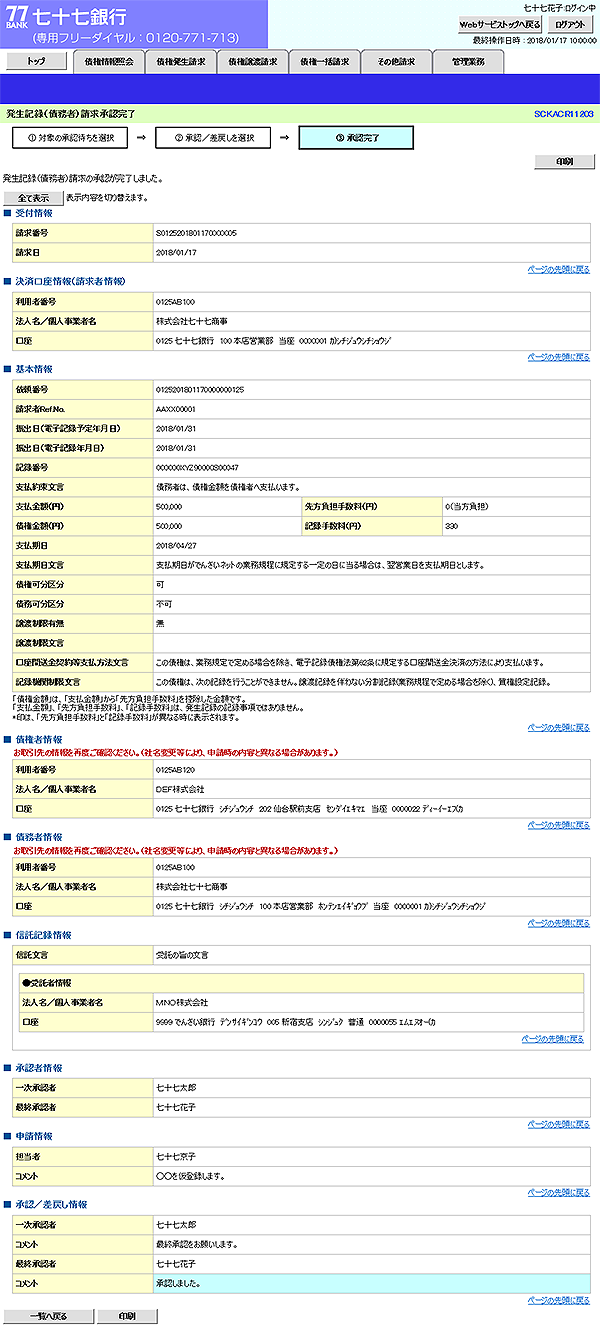The width and height of the screenshot is (600, 1332).
Task: Click ページの先頭に戻る under 承認者情報 section
Action: tap(558, 1124)
